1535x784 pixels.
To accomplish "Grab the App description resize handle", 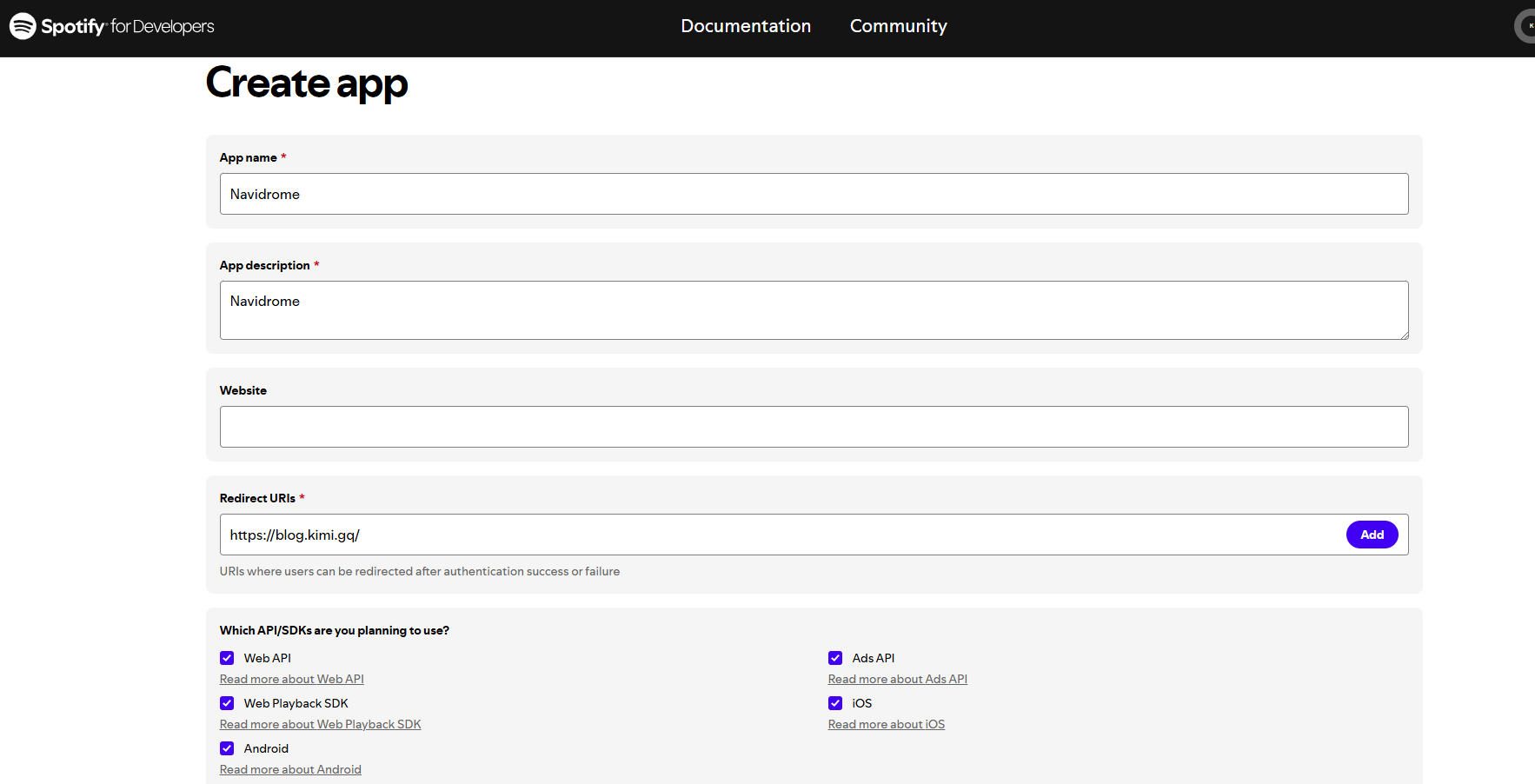I will (x=1404, y=335).
